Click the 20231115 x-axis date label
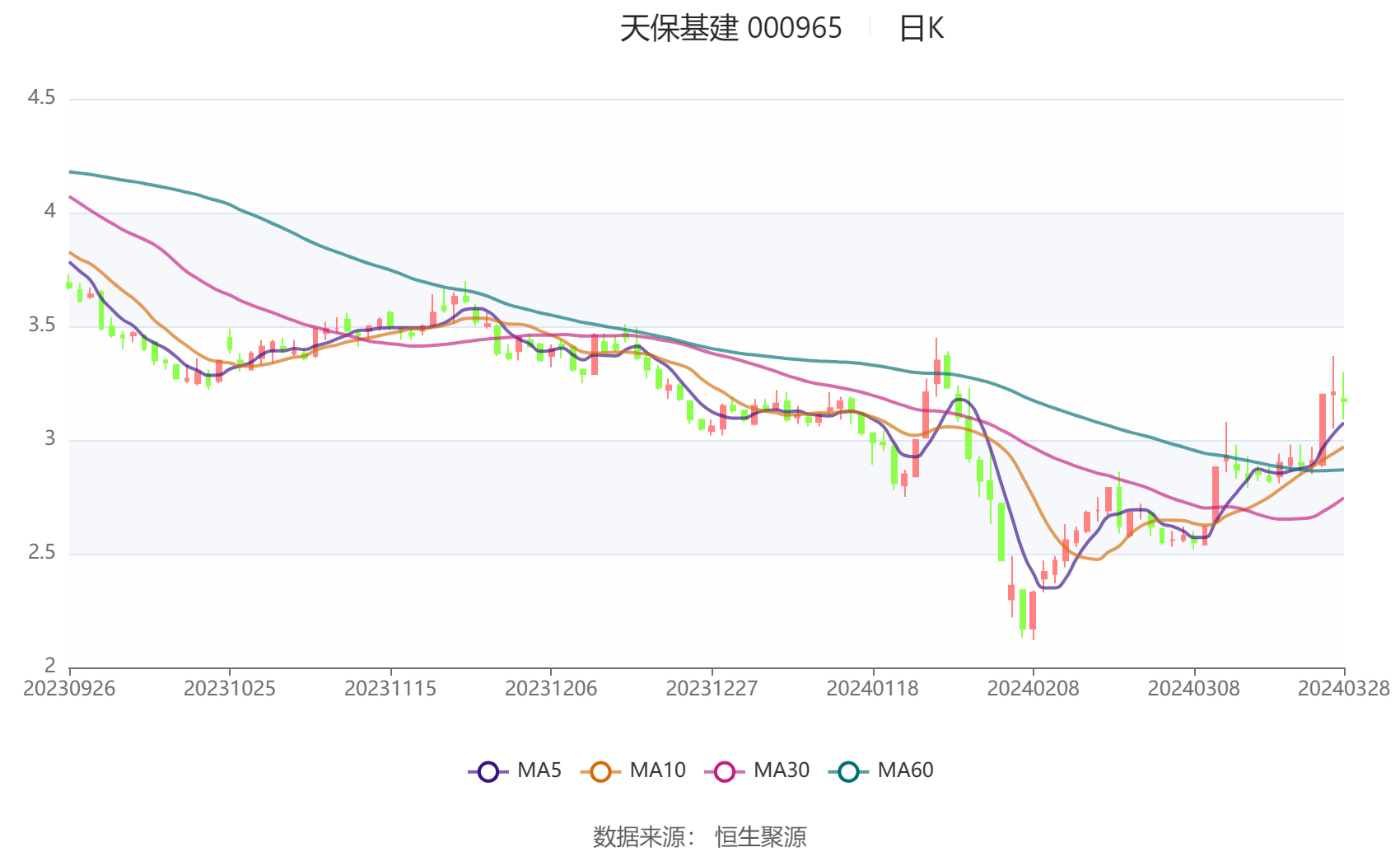Viewport: 1400px width, 852px height. coord(390,689)
